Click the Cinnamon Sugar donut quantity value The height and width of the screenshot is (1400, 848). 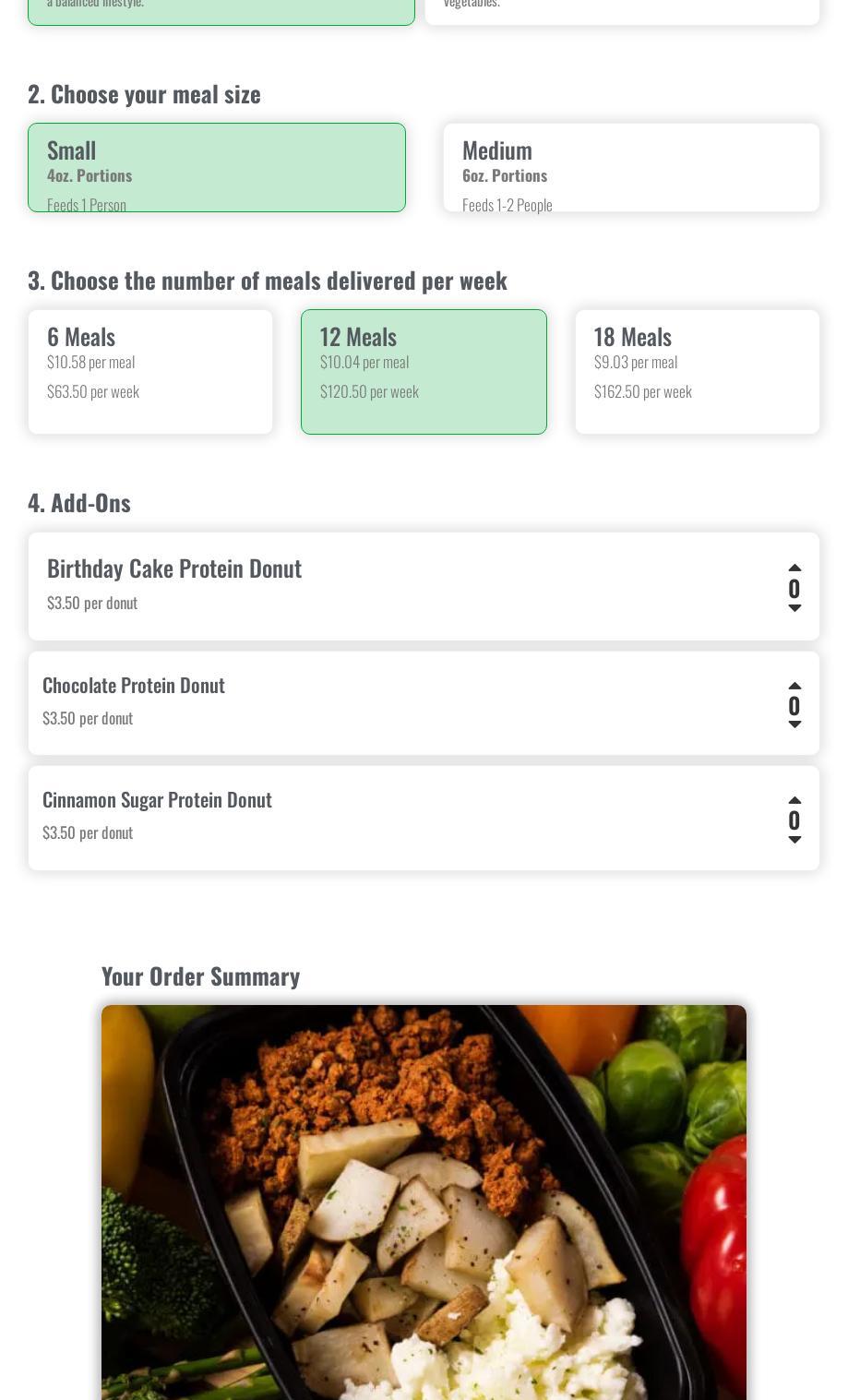click(794, 820)
